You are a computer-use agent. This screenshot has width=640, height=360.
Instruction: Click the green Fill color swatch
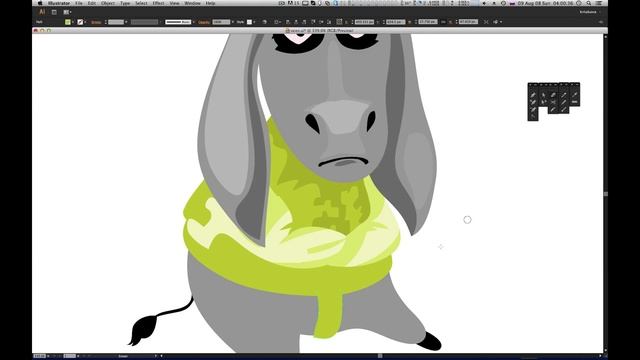(68, 22)
